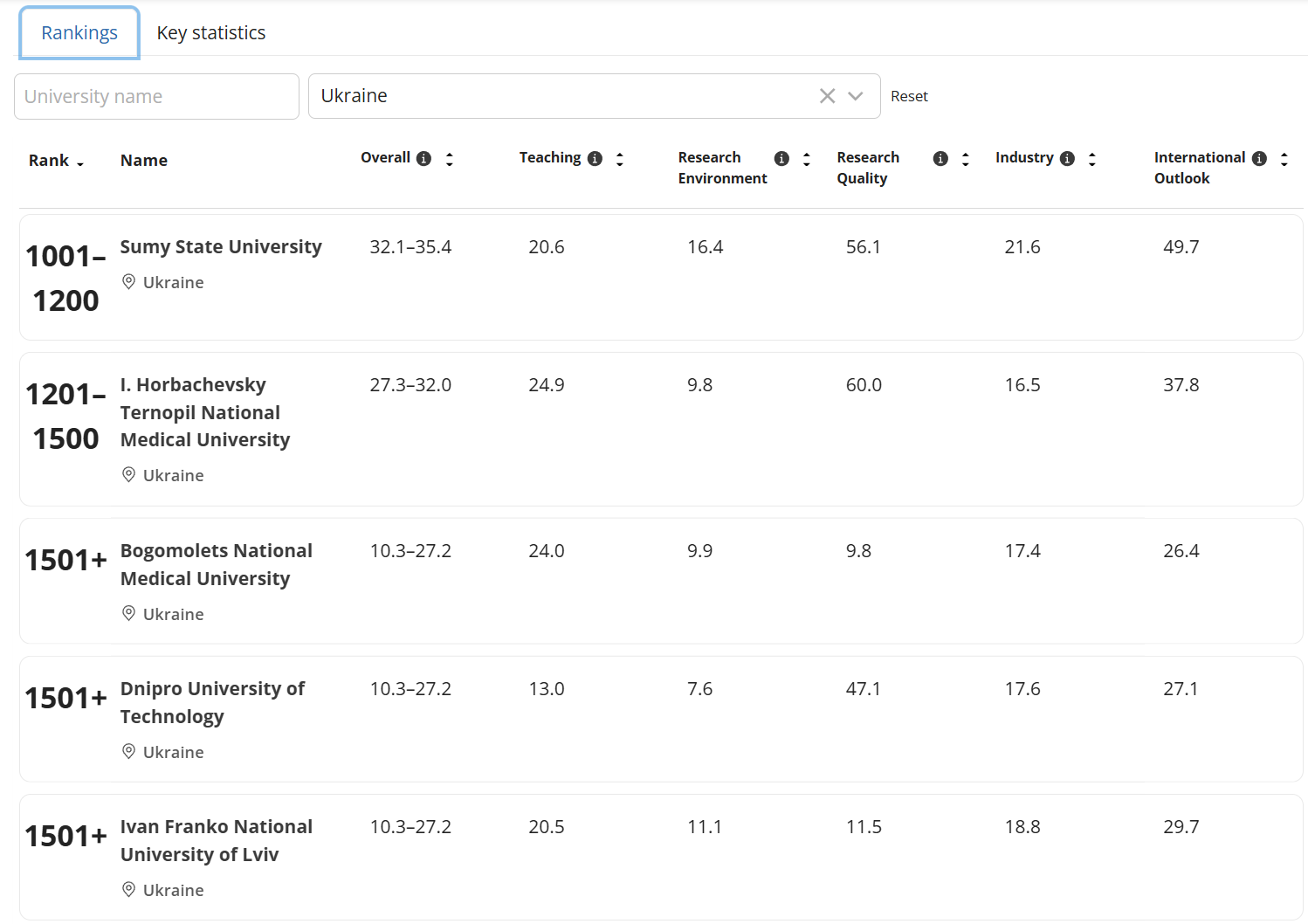Screen dimensions: 1308x924
Task: Click the Teaching info icon
Action: (x=595, y=158)
